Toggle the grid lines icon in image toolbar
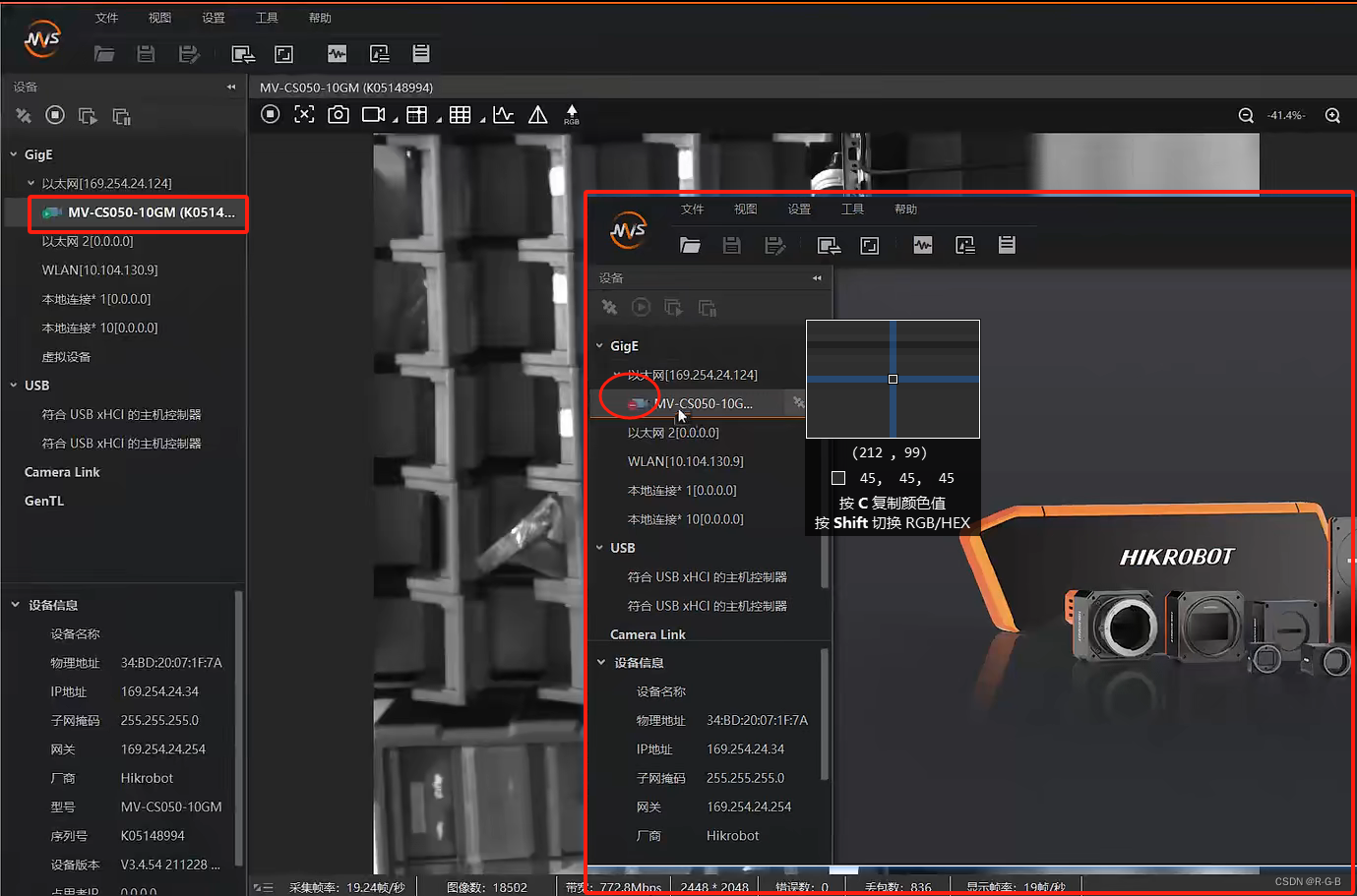The height and width of the screenshot is (896, 1357). click(460, 115)
